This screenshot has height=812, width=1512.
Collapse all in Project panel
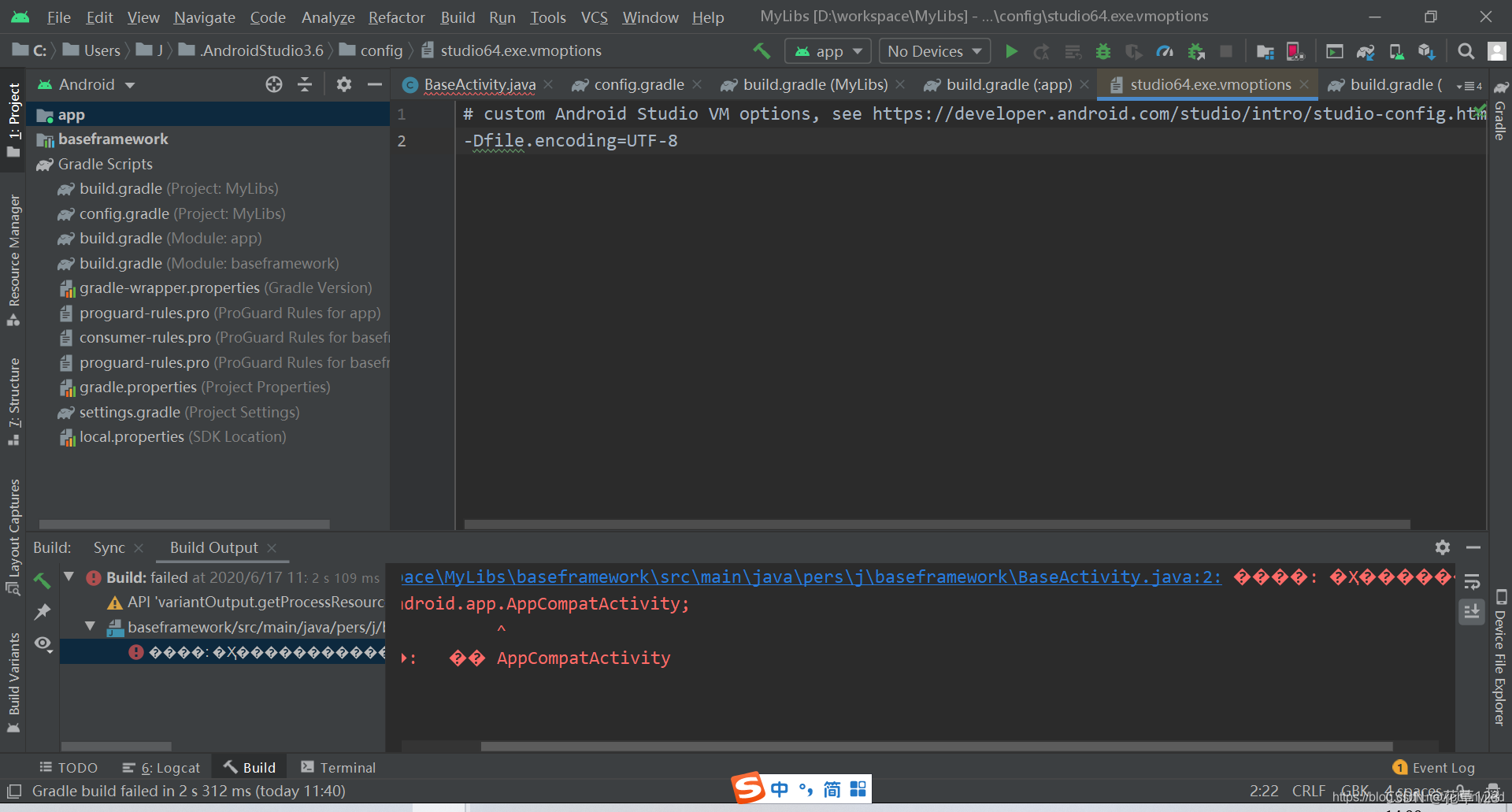coord(305,84)
